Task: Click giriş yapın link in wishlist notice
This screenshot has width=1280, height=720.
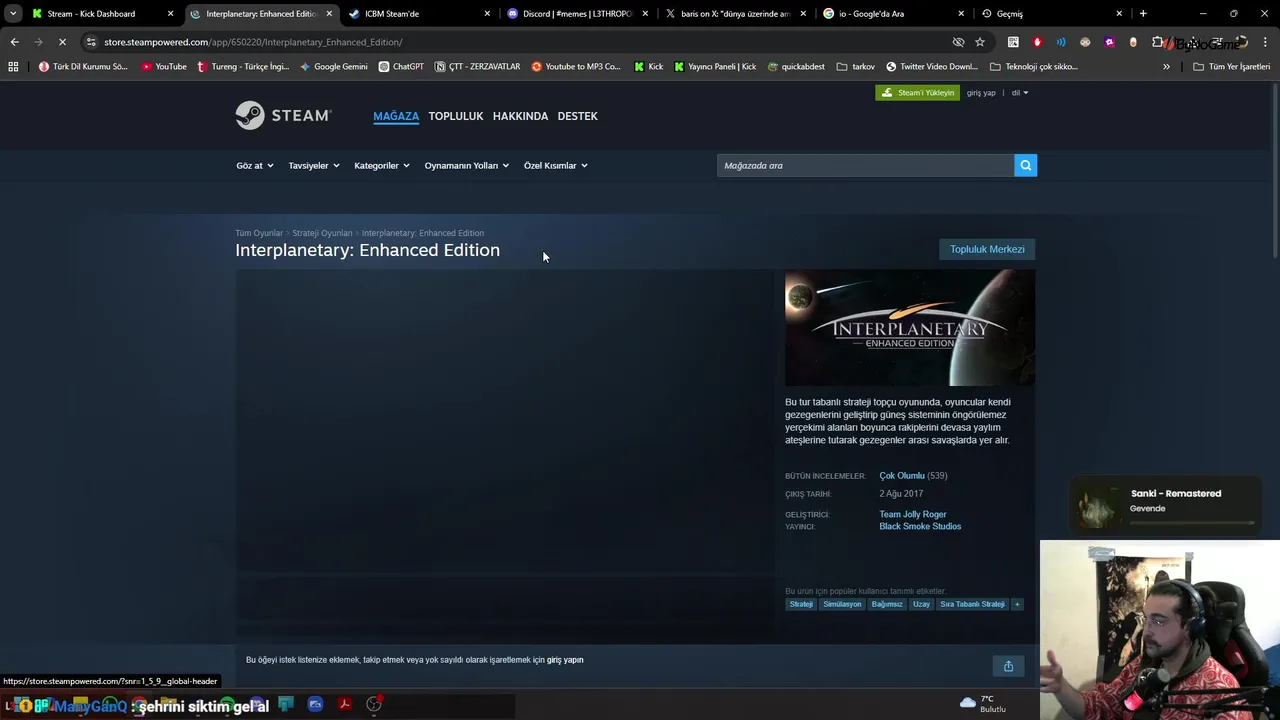Action: 565,660
